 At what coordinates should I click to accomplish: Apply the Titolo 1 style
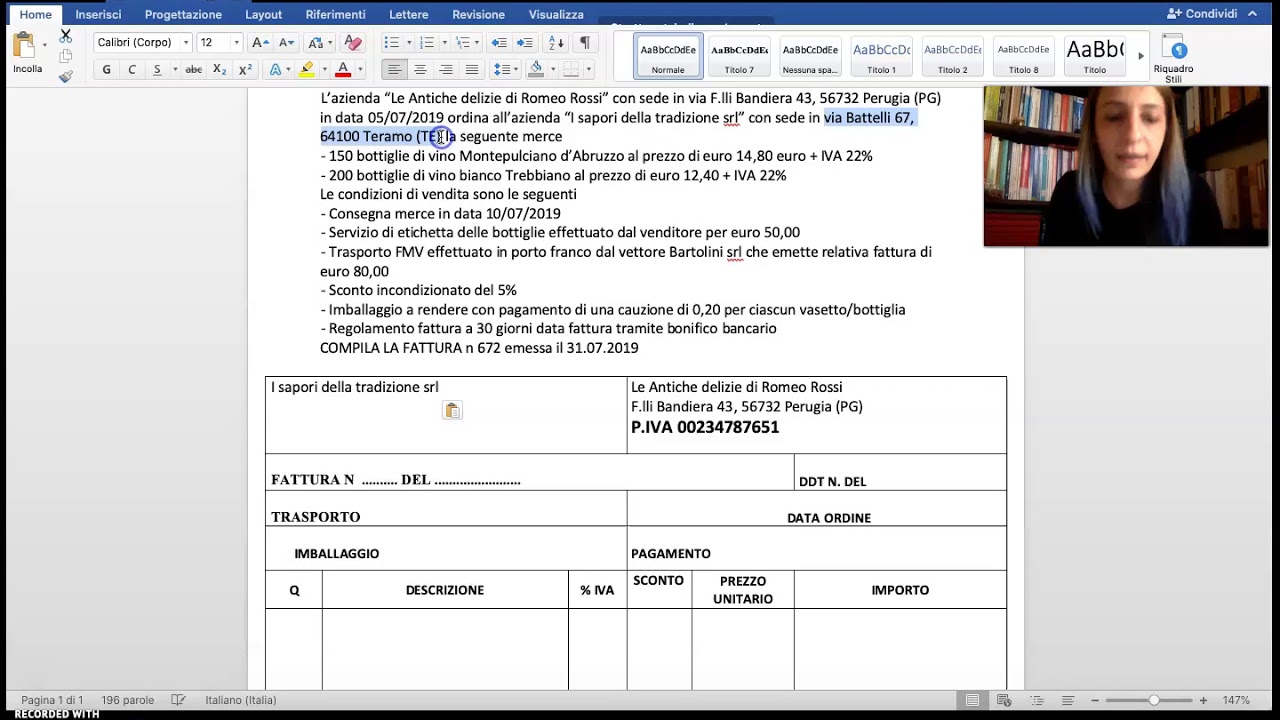(x=881, y=56)
